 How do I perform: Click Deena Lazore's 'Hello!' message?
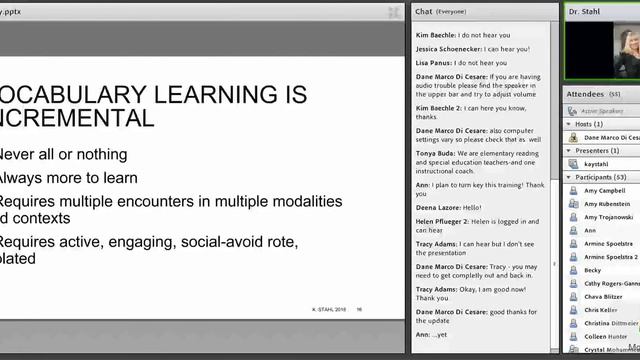click(x=449, y=207)
